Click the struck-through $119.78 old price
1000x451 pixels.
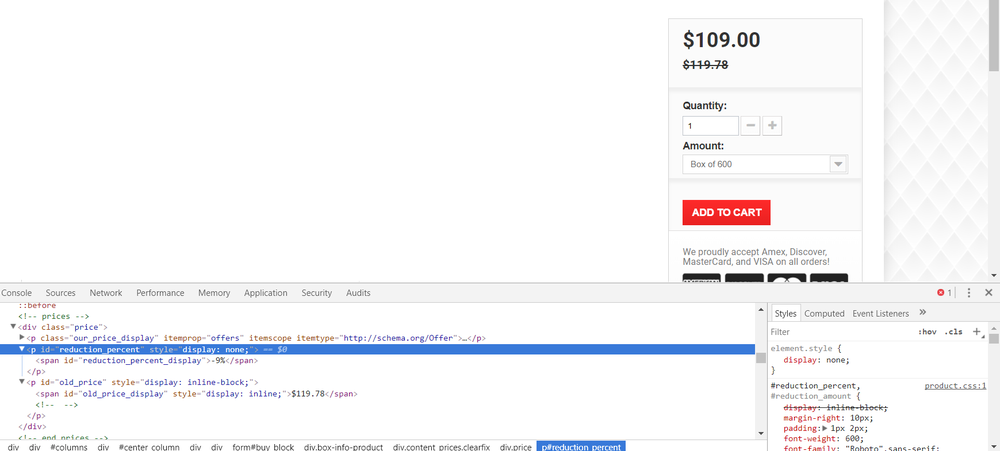click(x=705, y=64)
